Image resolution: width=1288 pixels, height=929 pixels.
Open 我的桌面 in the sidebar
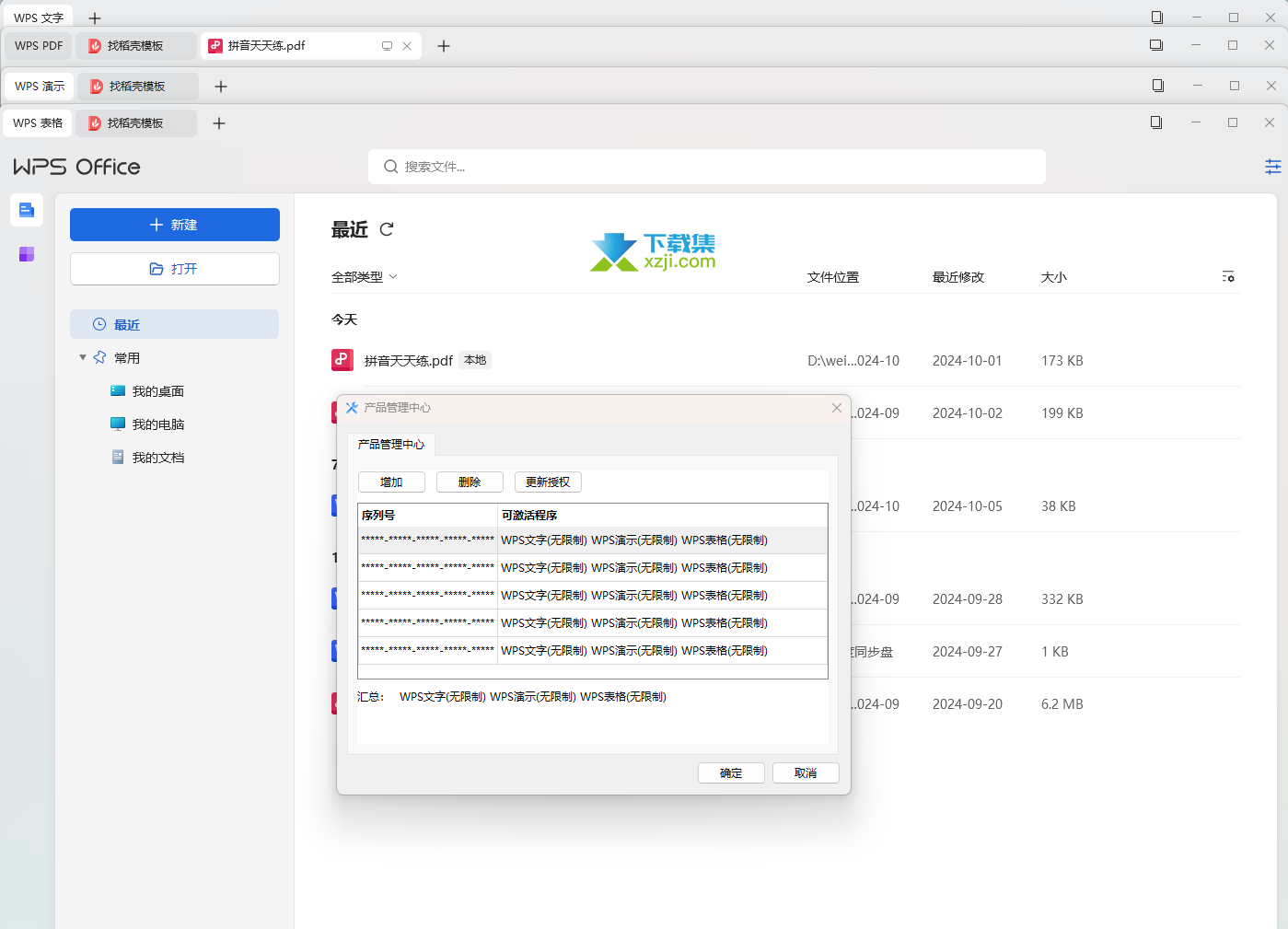pos(158,391)
